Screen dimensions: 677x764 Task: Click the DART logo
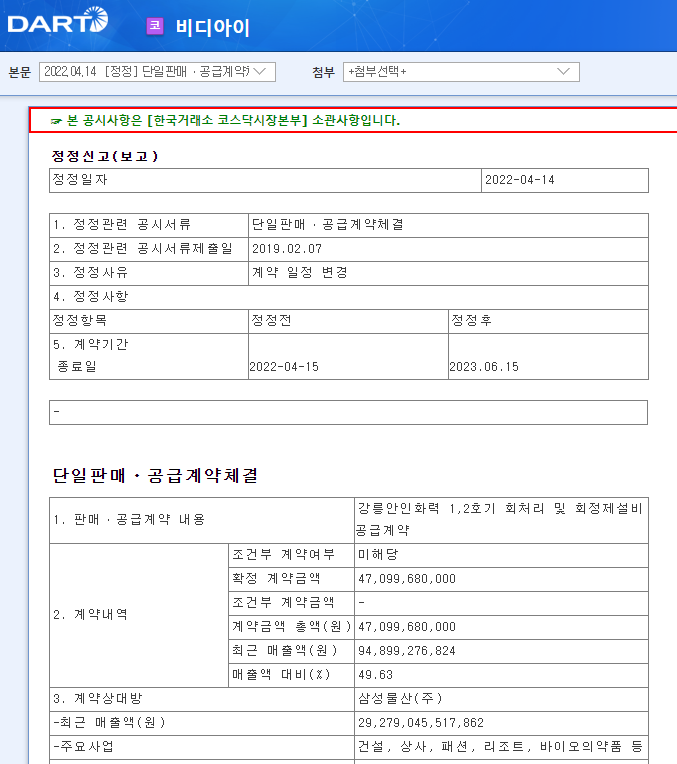tap(58, 21)
